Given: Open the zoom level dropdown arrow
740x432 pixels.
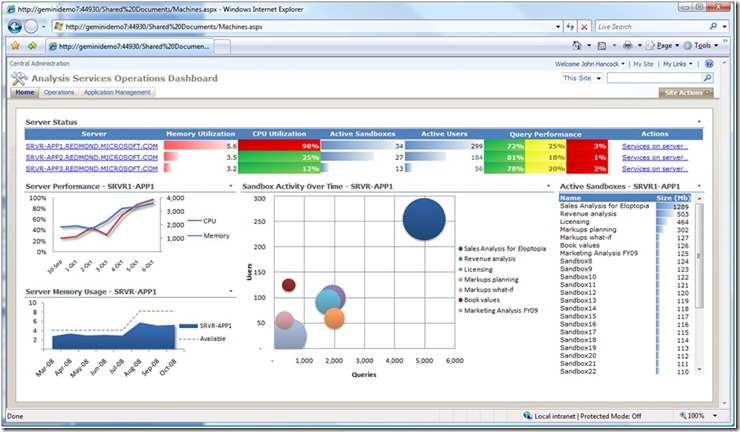Looking at the screenshot, I should pyautogui.click(x=715, y=415).
